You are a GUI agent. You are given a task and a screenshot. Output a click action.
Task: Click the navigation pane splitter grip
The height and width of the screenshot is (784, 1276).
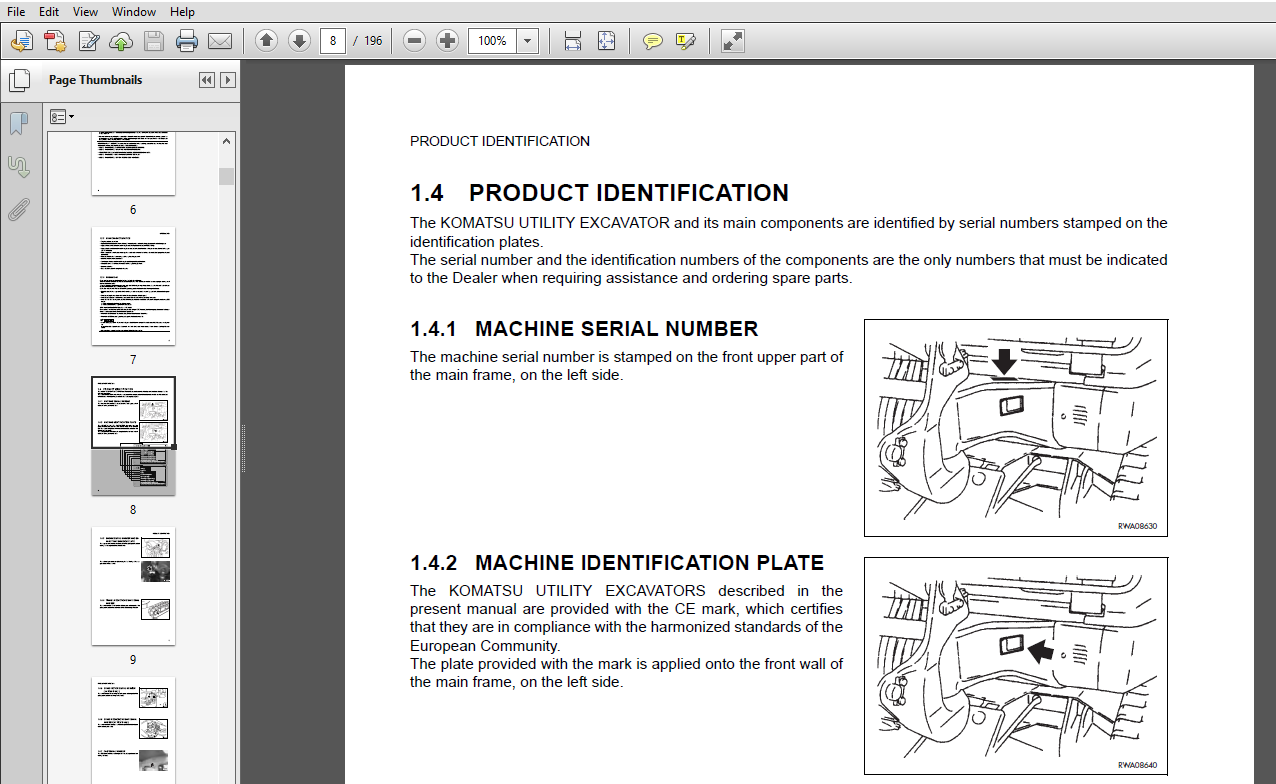243,450
